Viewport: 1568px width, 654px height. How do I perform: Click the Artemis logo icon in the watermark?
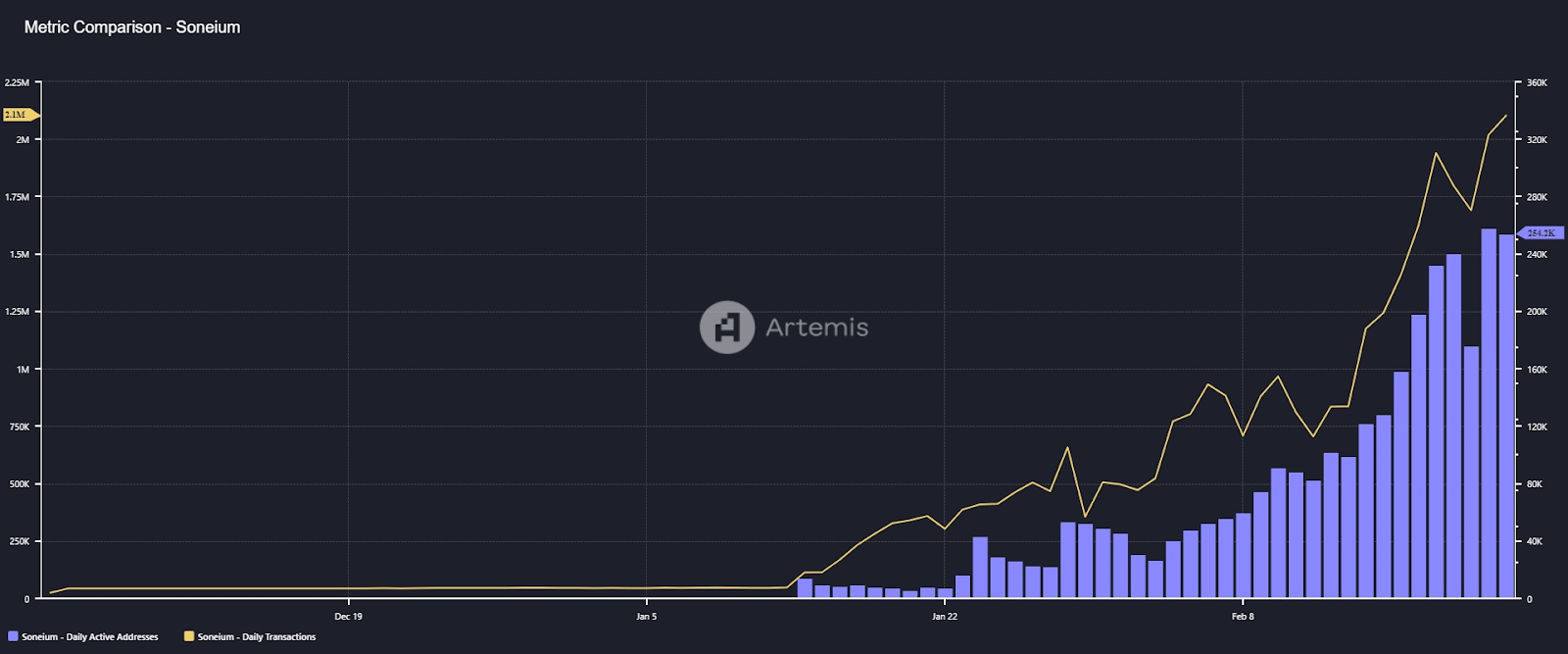(x=726, y=327)
